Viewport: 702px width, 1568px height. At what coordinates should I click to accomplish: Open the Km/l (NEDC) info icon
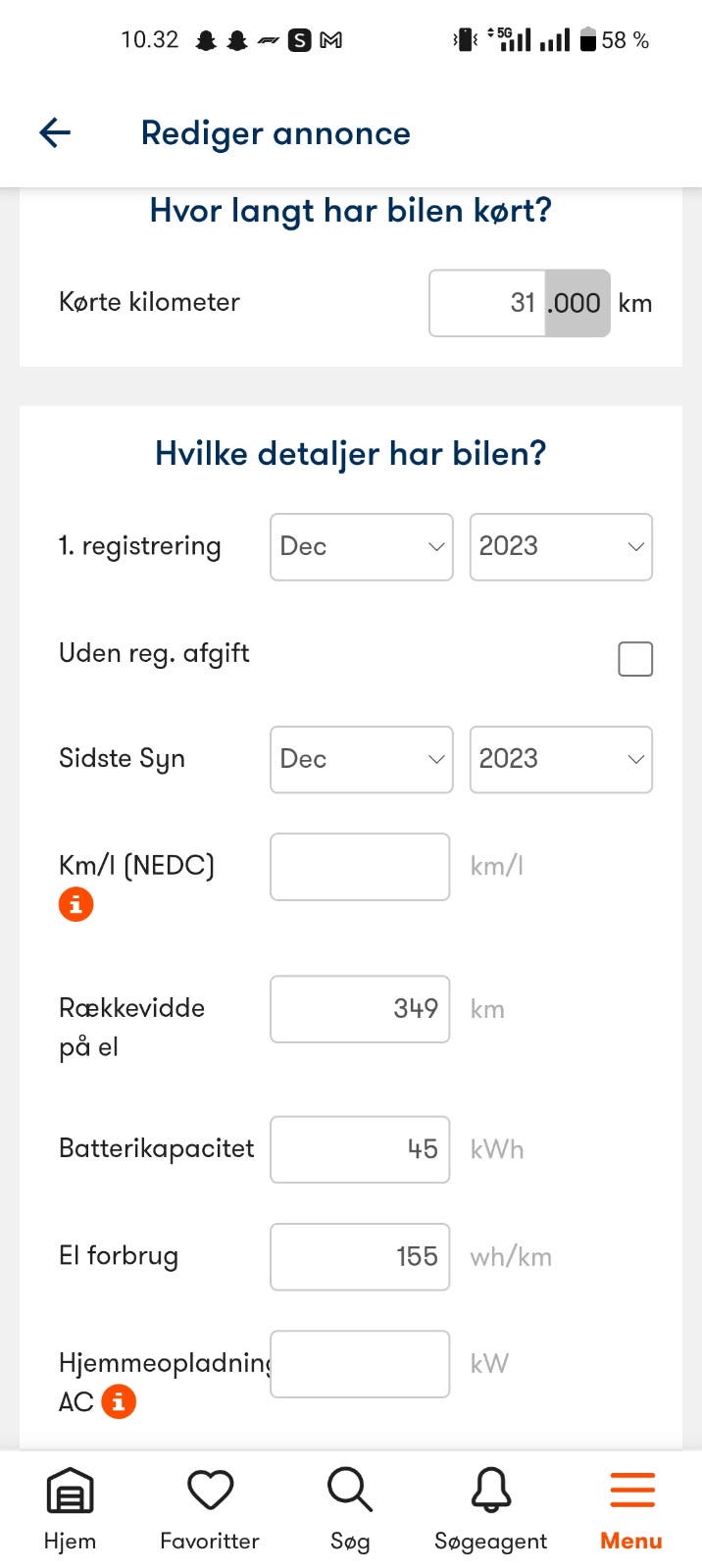76,904
